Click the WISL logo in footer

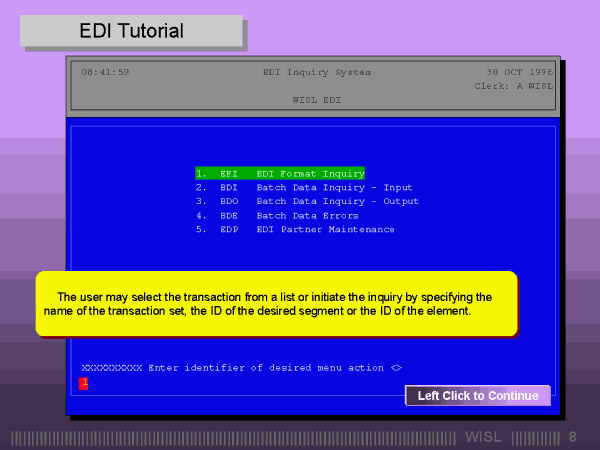[485, 437]
